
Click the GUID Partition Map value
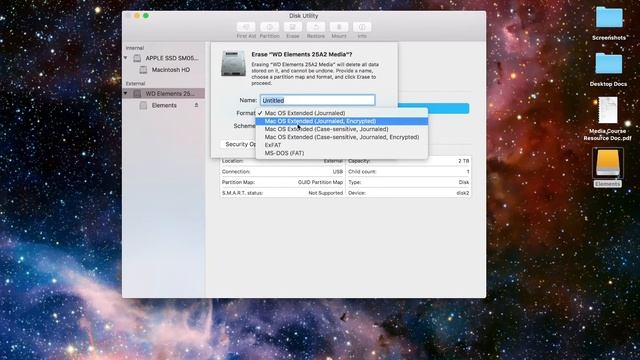(320, 182)
